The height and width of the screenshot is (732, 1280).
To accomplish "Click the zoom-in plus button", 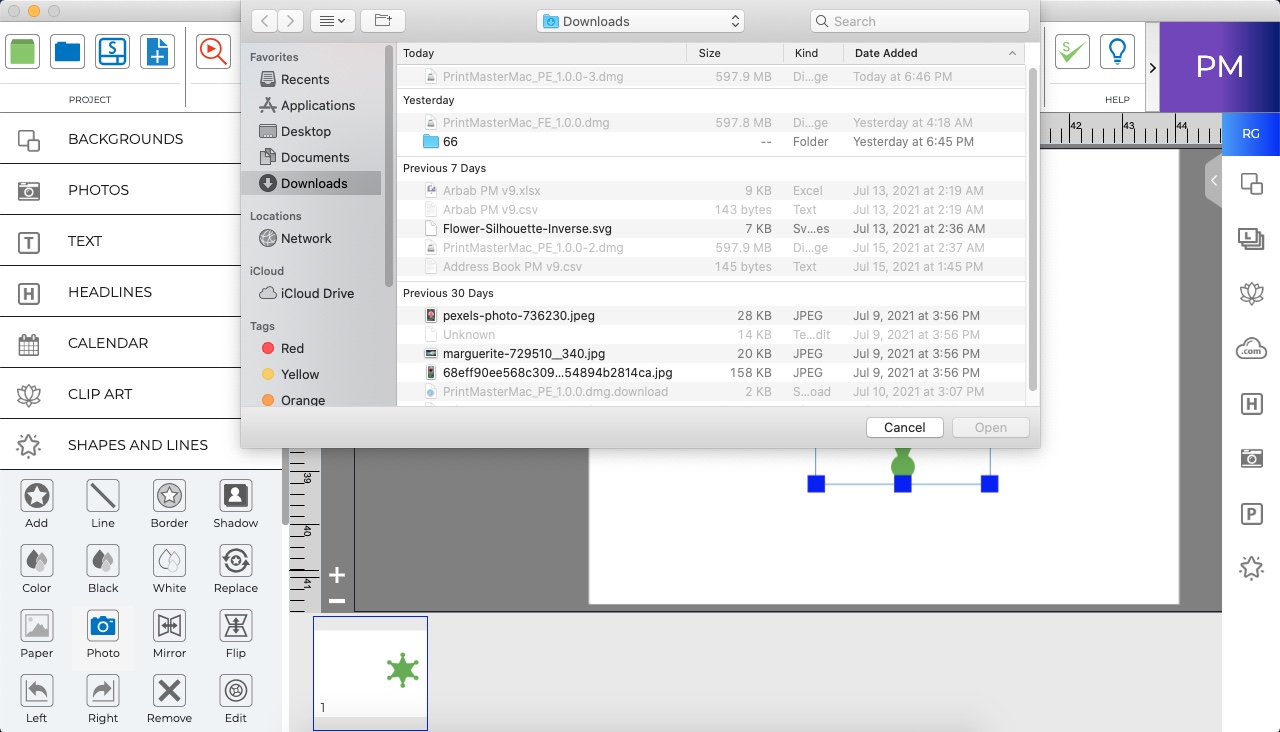I will click(336, 575).
